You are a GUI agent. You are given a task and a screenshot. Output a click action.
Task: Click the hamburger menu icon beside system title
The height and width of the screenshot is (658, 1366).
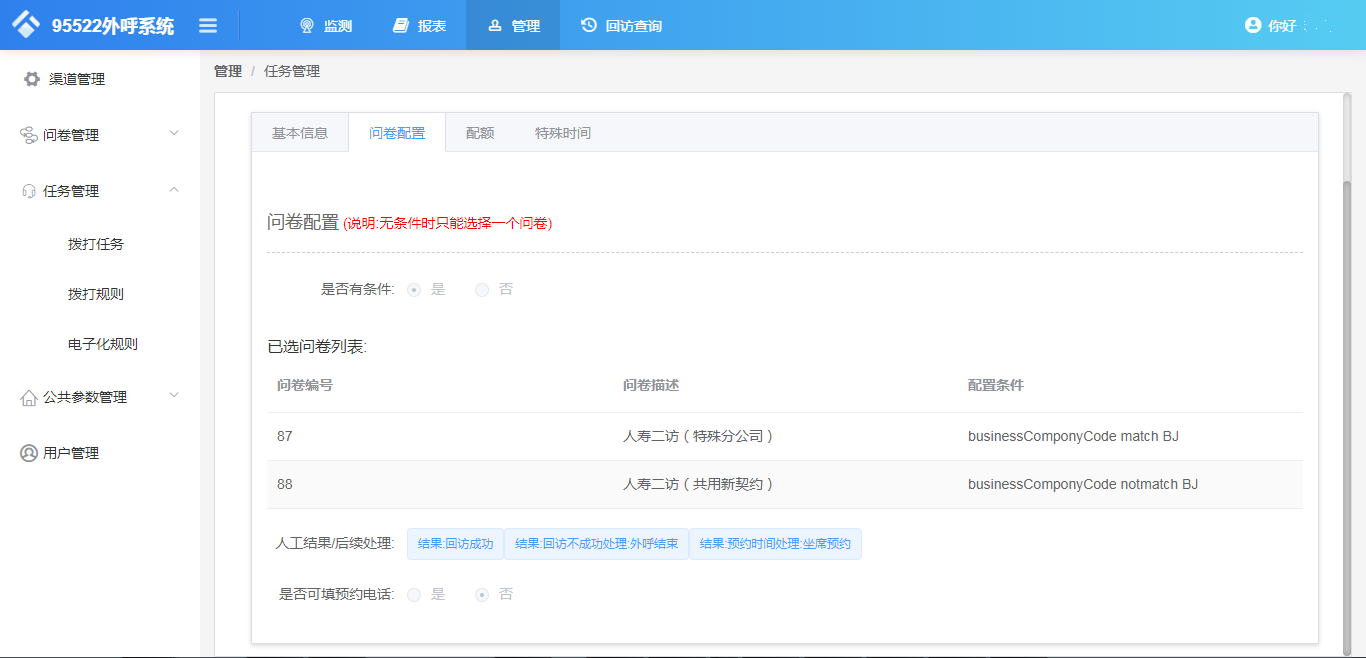click(x=208, y=25)
